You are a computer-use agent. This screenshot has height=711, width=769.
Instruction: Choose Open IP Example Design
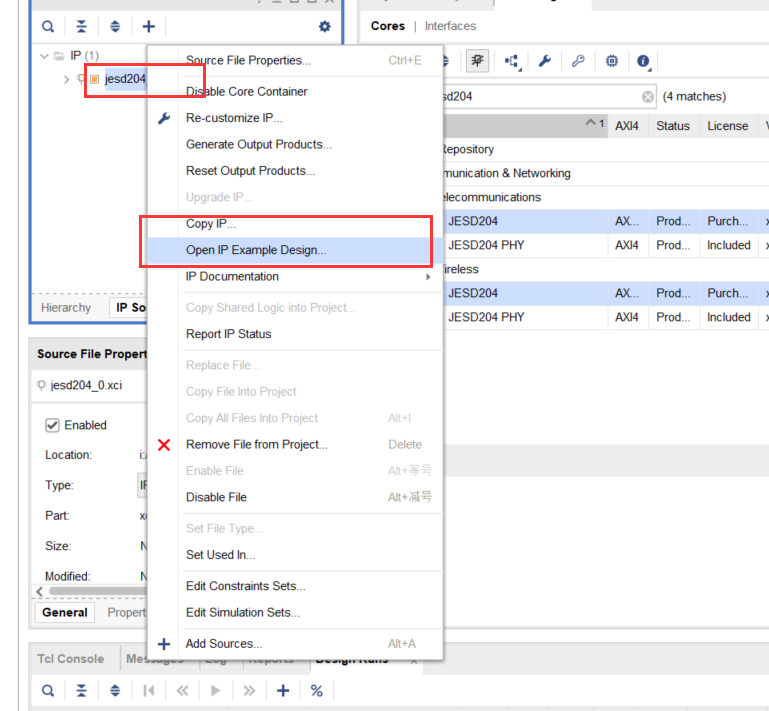pyautogui.click(x=295, y=250)
